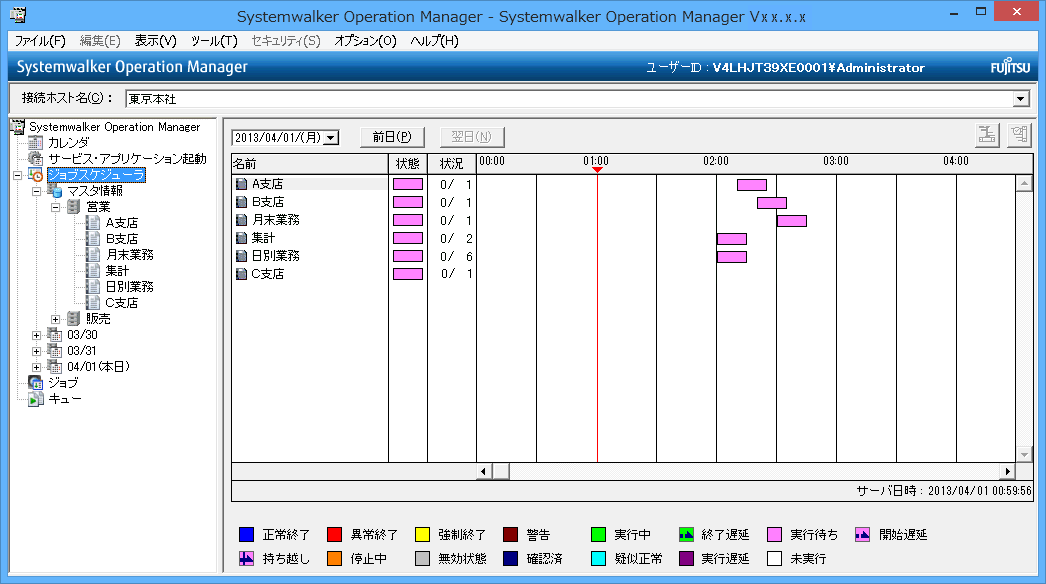Image resolution: width=1046 pixels, height=584 pixels.
Task: Click the 03/31 calendar icon in tree
Action: tap(55, 351)
